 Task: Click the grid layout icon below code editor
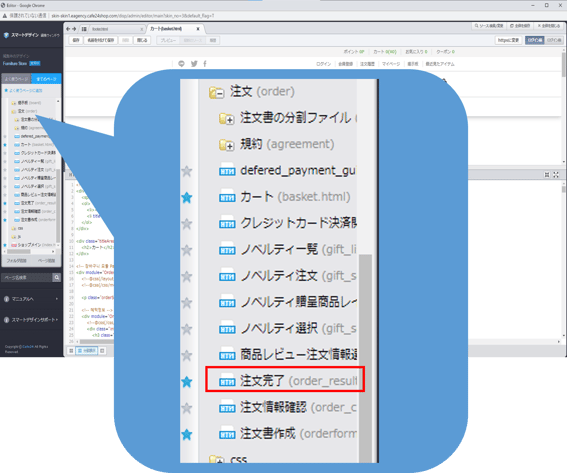[x=71, y=351]
